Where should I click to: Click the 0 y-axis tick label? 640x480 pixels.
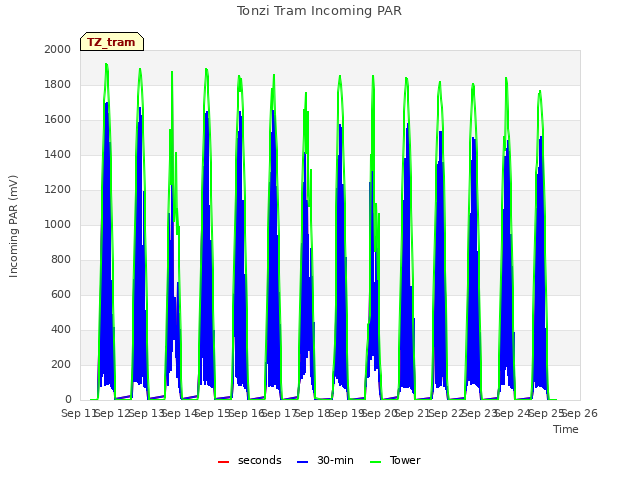click(x=68, y=400)
